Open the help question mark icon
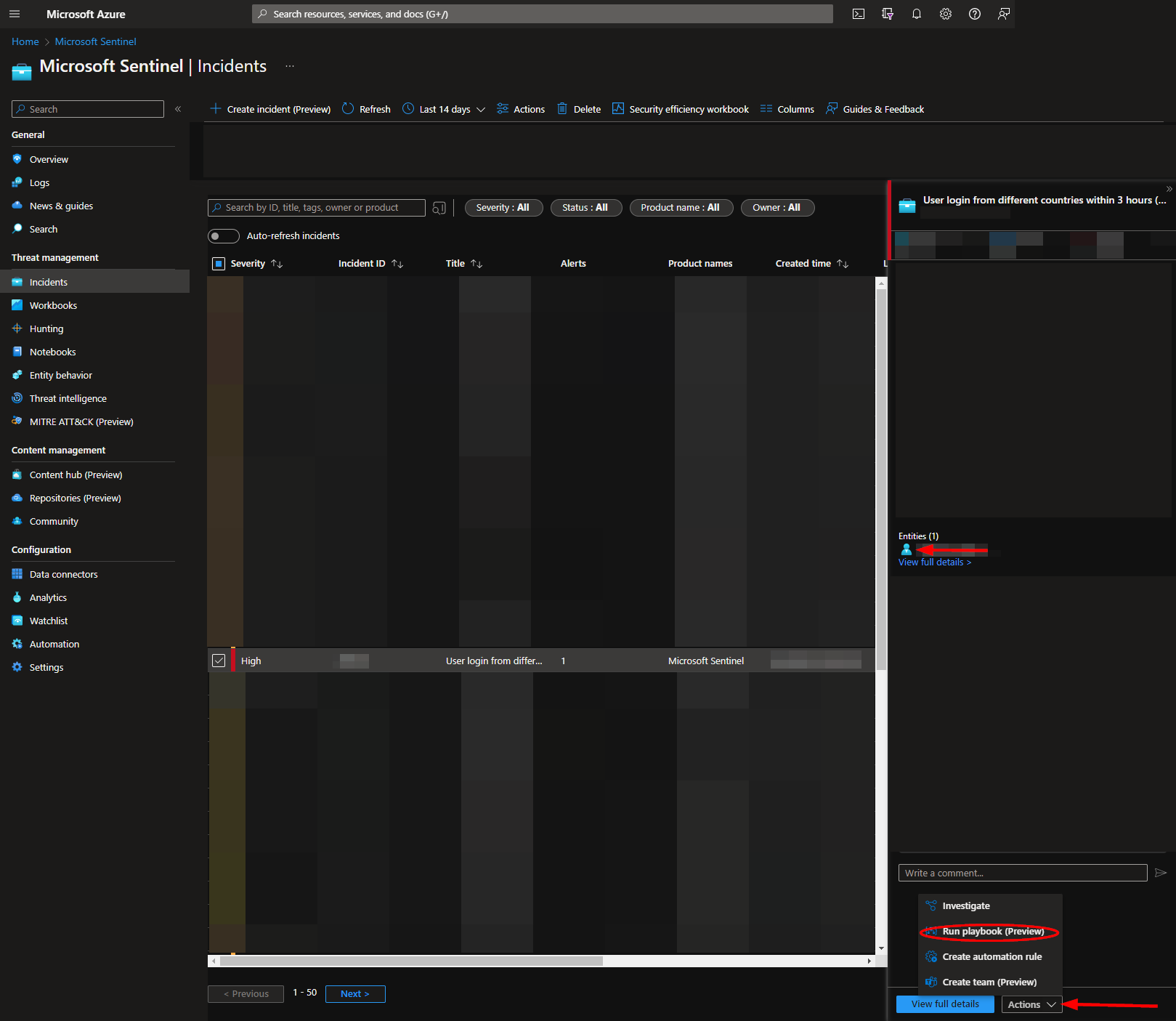1176x1021 pixels. [x=975, y=14]
